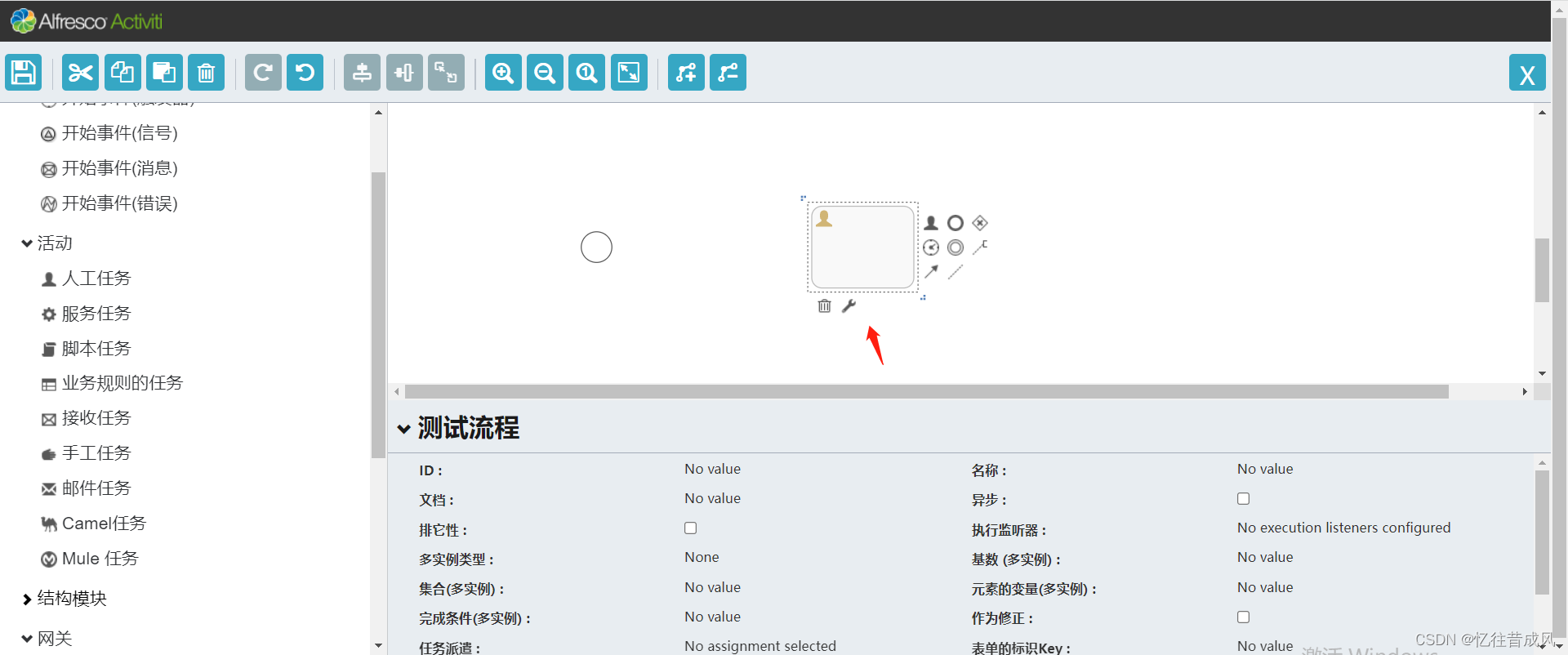Image resolution: width=1568 pixels, height=655 pixels.
Task: Expand the 结构模块 palette group
Action: click(28, 599)
